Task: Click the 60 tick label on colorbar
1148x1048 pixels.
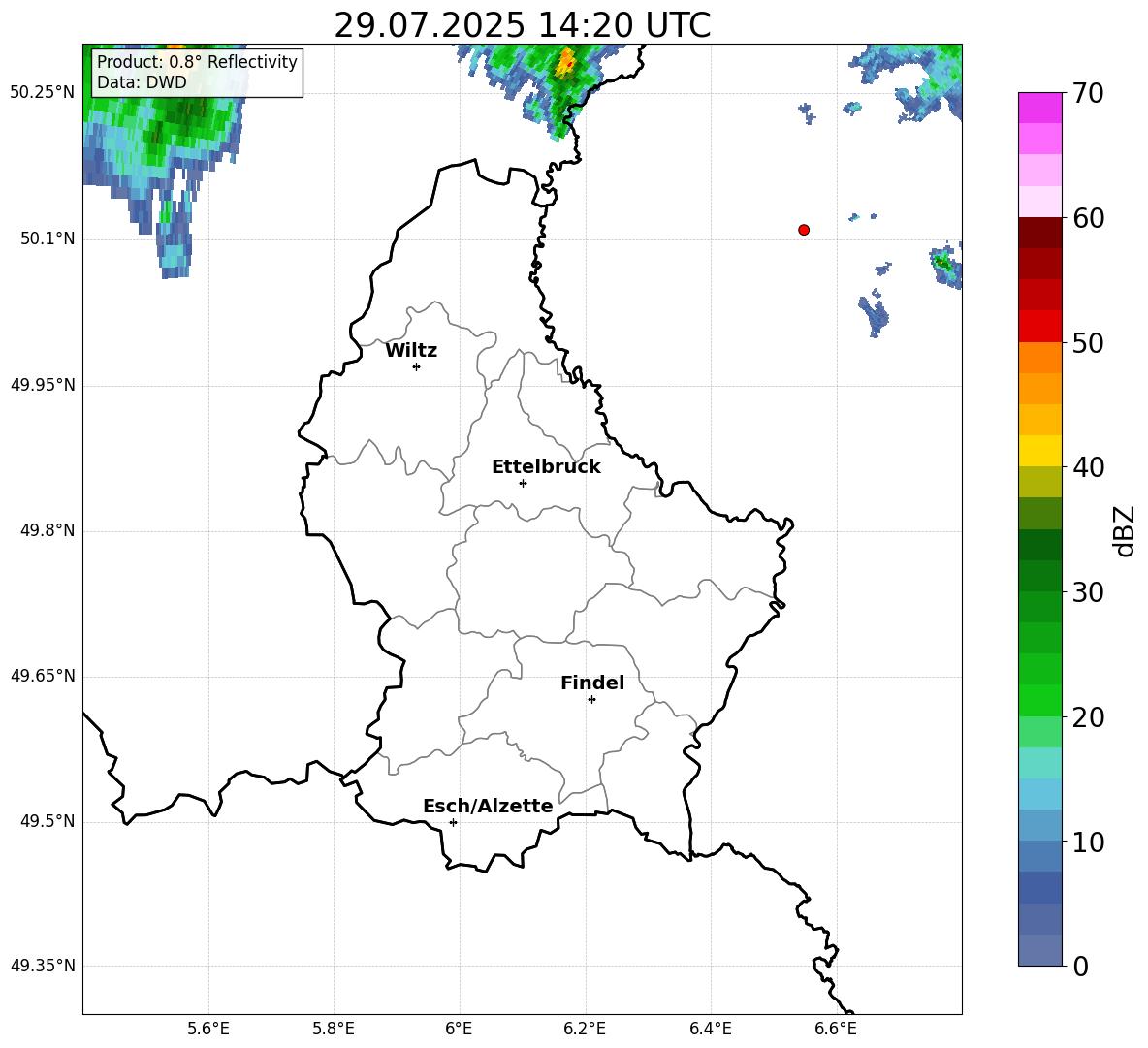Action: (x=1087, y=218)
